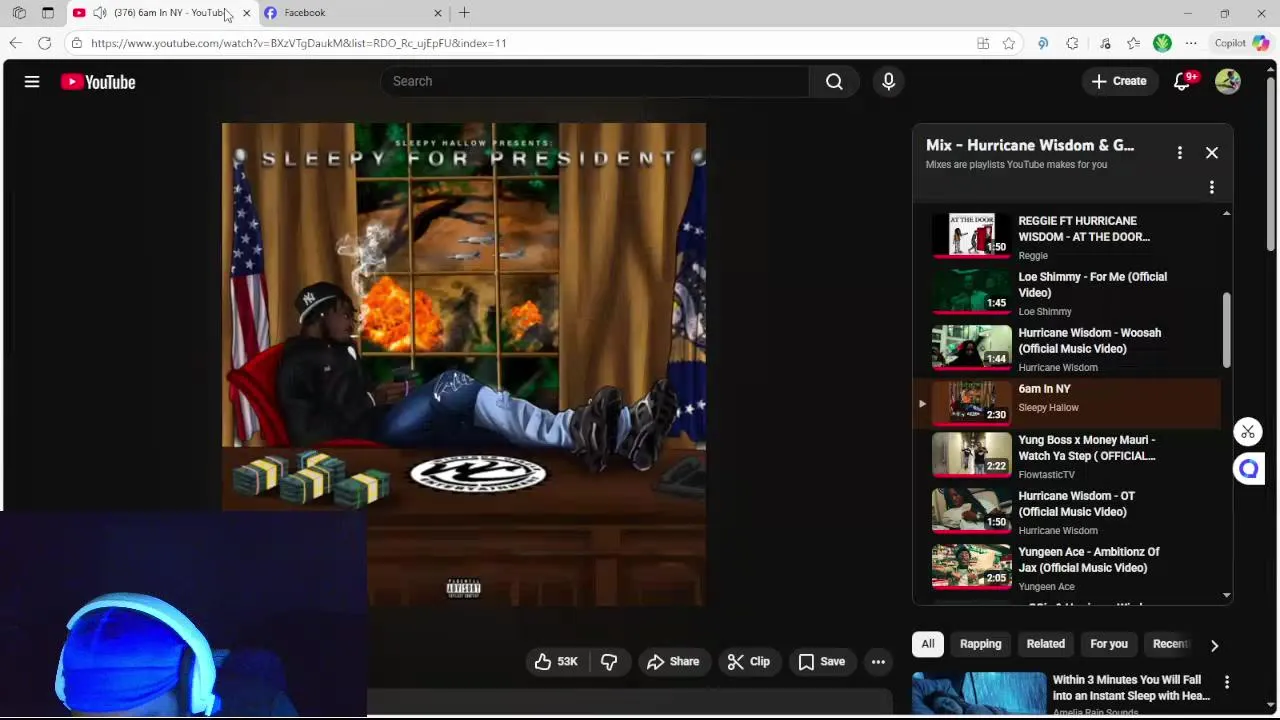Open a new browser tab
Viewport: 1280px width, 720px height.
(x=464, y=13)
